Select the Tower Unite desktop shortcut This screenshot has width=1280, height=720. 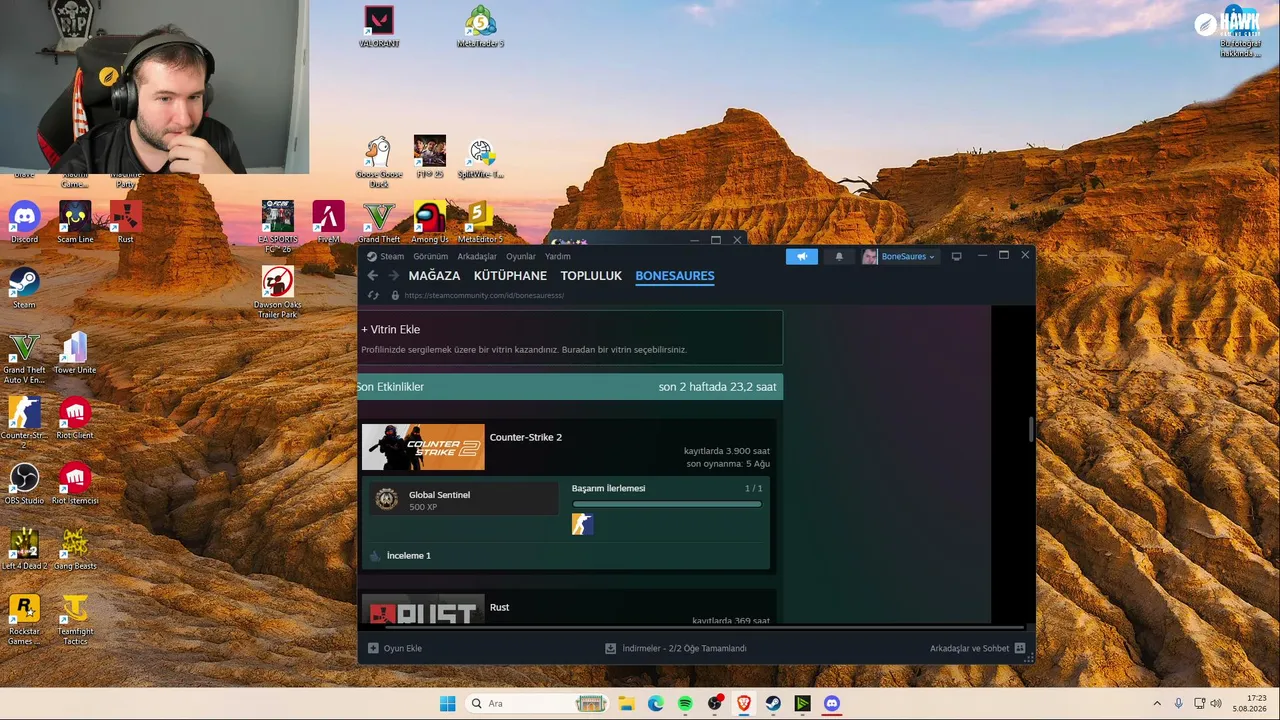pyautogui.click(x=75, y=353)
